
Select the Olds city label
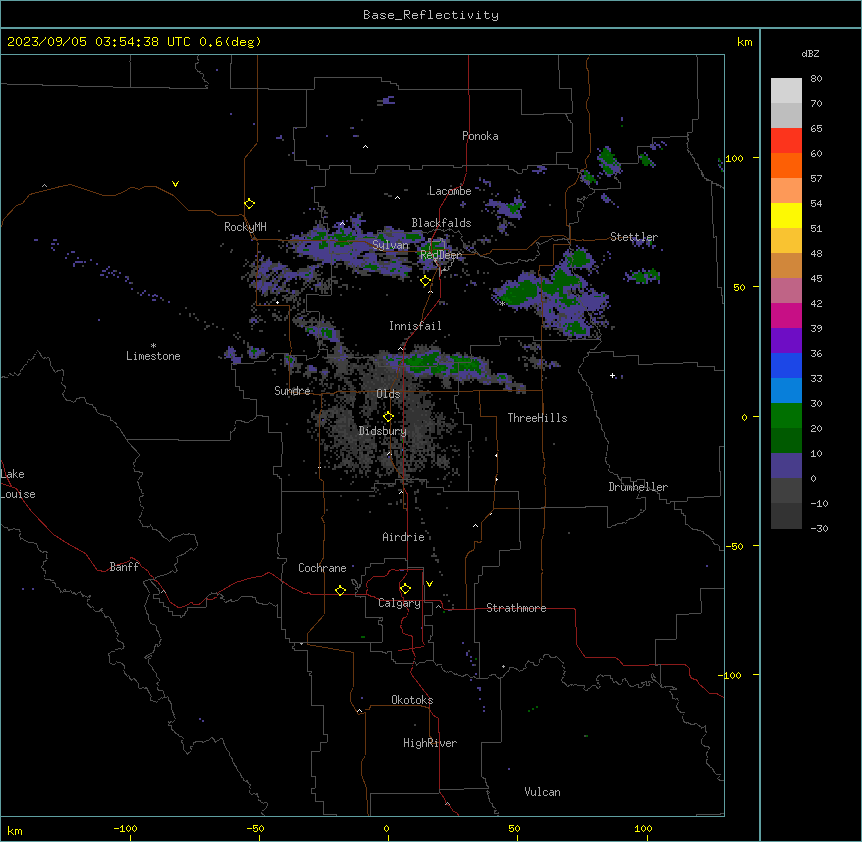(x=388, y=394)
